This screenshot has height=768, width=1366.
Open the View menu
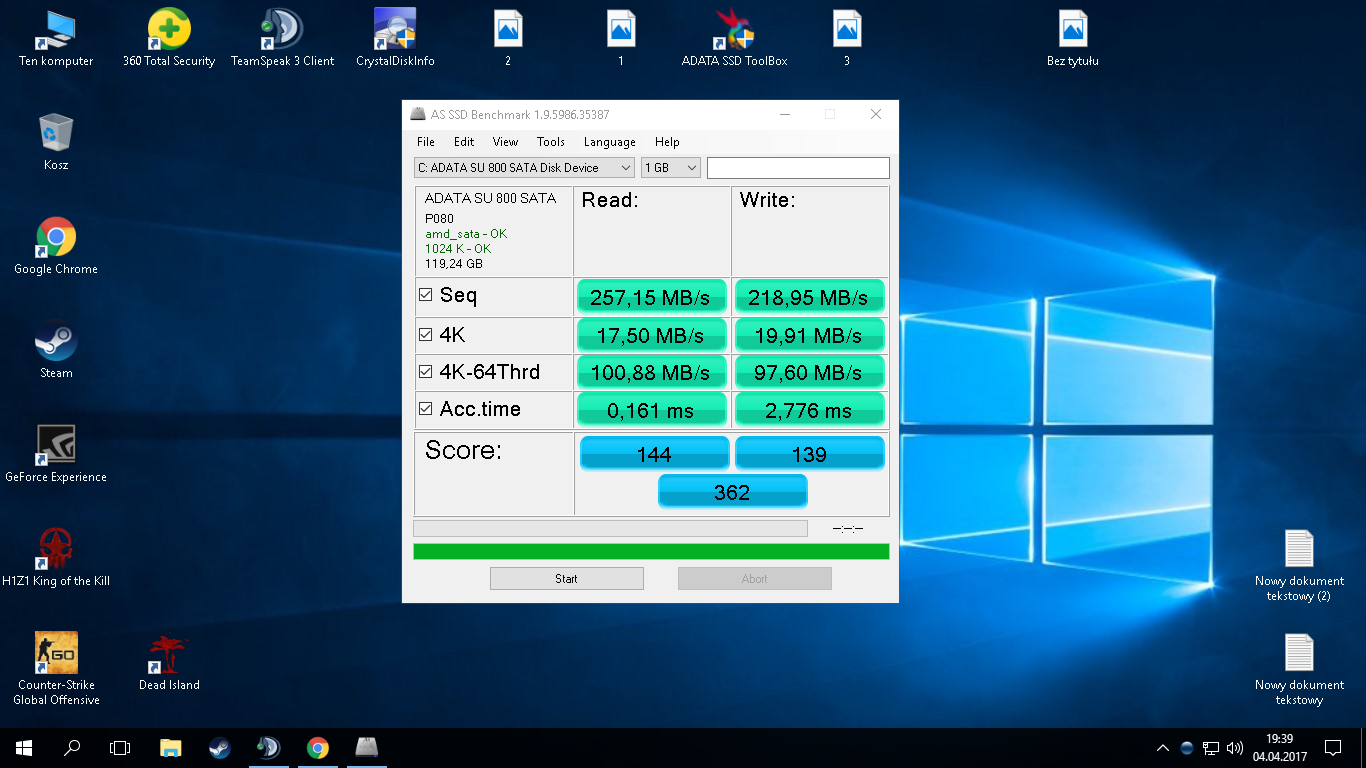point(506,142)
